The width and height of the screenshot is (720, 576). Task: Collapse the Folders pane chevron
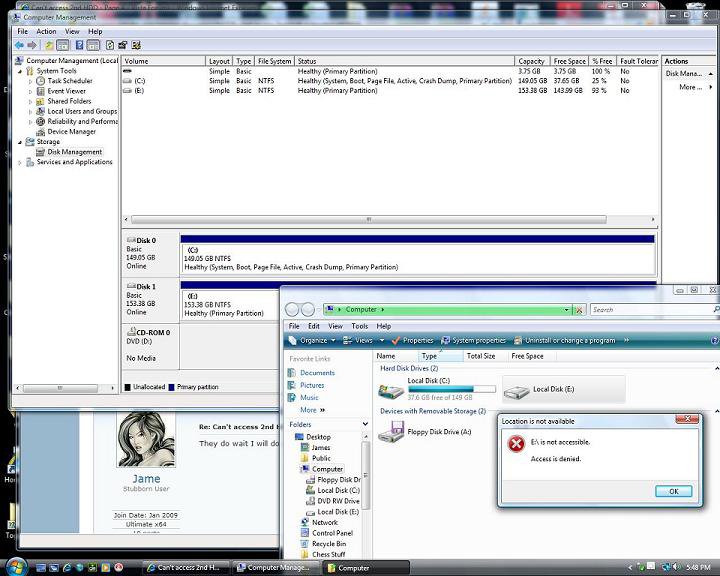[x=365, y=424]
